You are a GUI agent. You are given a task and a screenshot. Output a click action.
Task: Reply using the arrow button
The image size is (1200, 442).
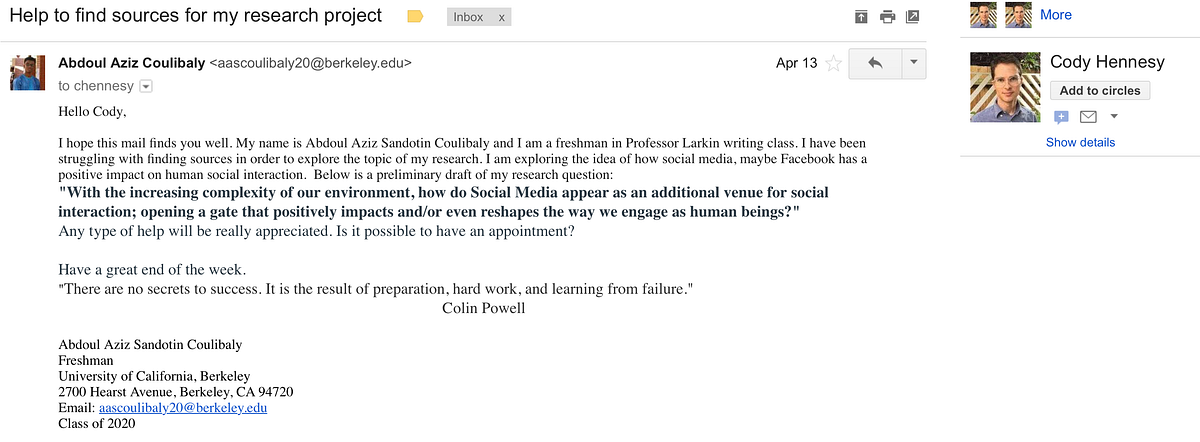pos(875,63)
